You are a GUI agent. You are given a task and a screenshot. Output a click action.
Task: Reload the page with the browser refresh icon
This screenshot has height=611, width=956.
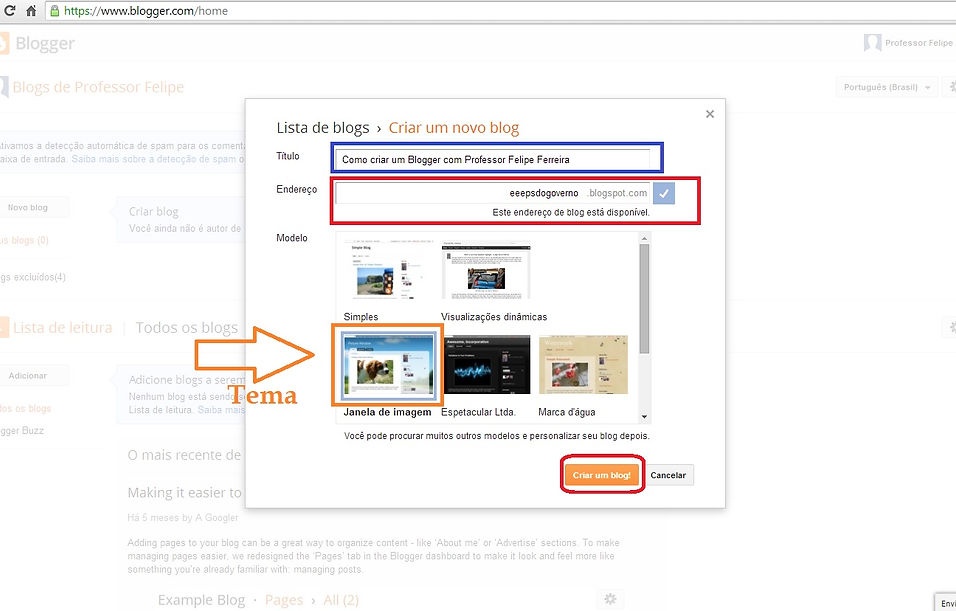pos(9,10)
